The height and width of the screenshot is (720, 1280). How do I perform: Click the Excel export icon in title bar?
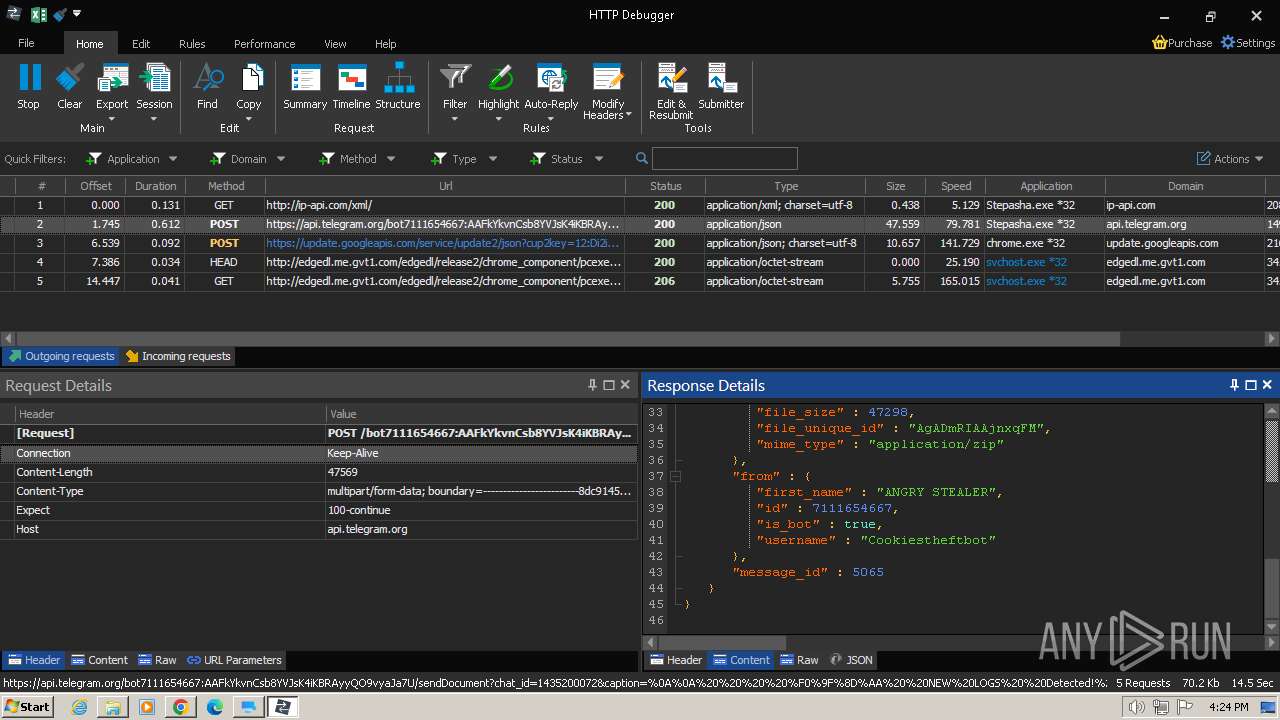39,14
